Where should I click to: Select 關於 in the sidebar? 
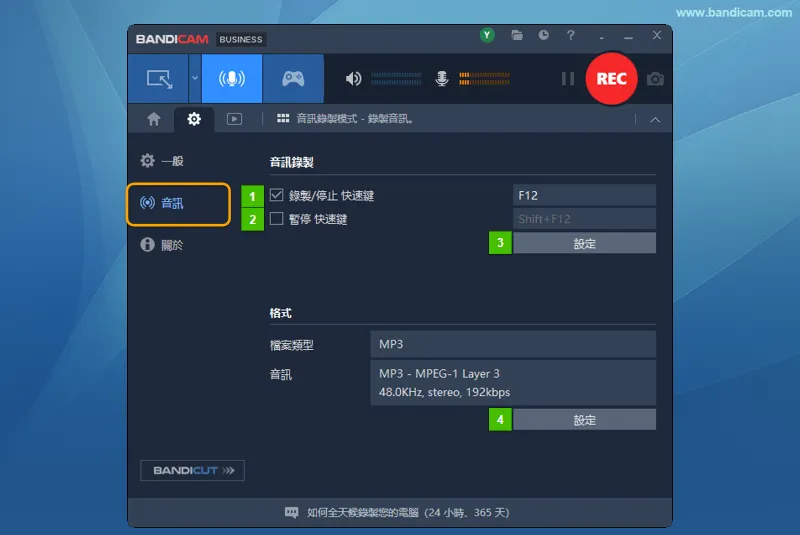tap(162, 245)
